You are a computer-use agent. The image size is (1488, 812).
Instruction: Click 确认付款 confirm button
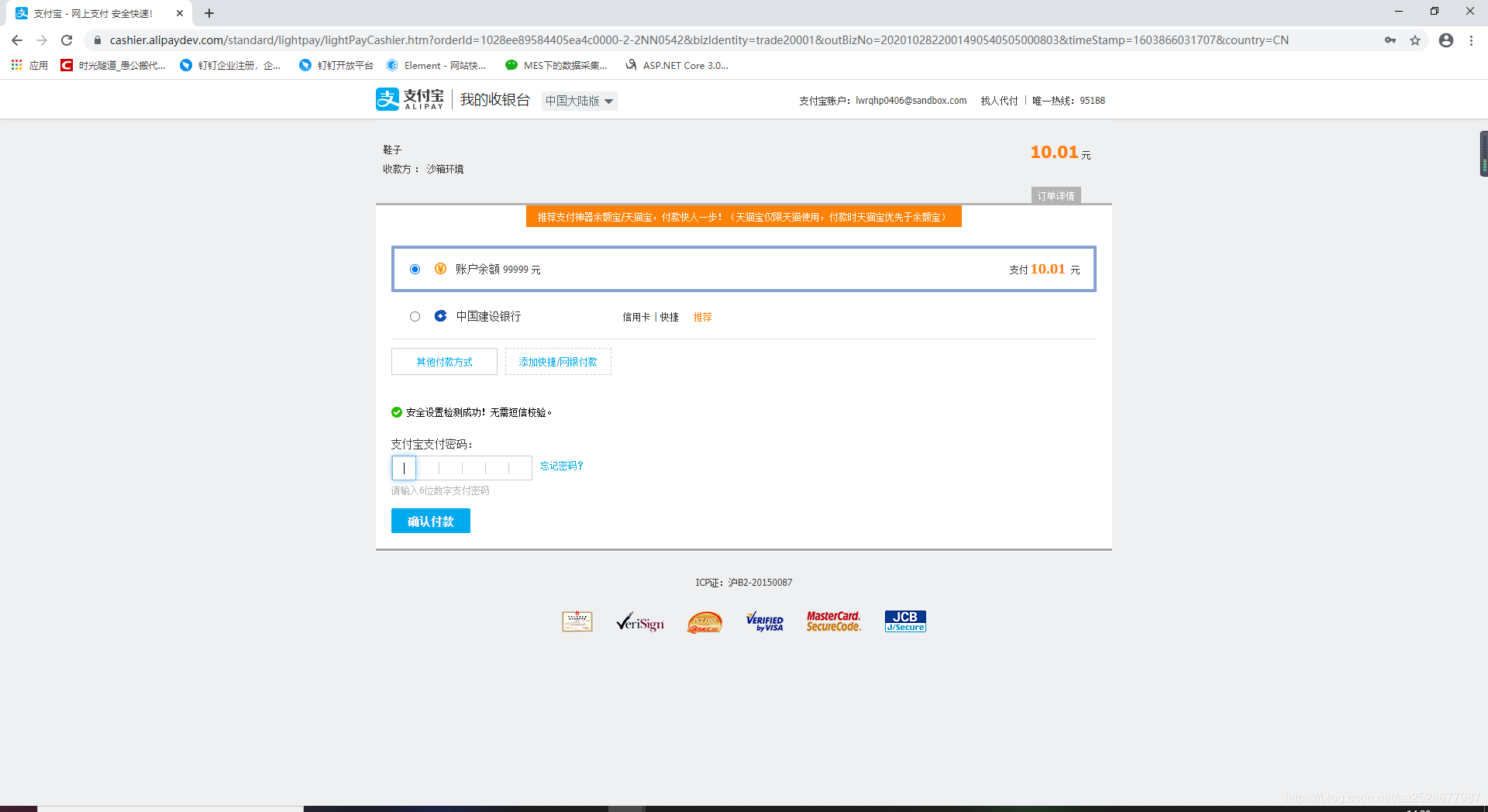click(431, 521)
